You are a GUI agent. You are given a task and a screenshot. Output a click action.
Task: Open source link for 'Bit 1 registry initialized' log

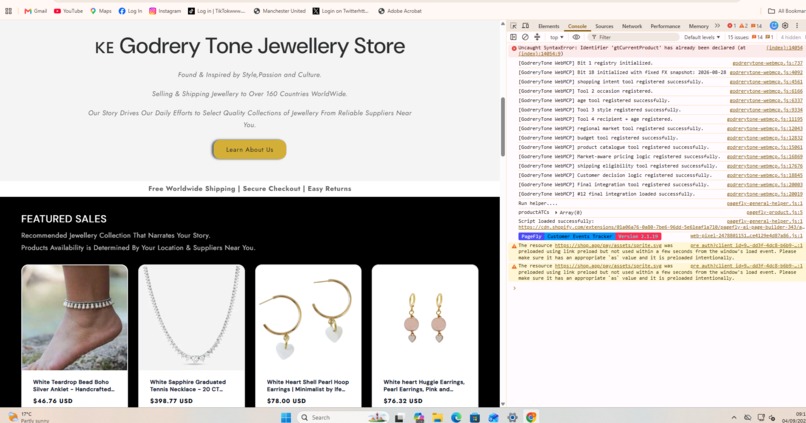coord(767,63)
